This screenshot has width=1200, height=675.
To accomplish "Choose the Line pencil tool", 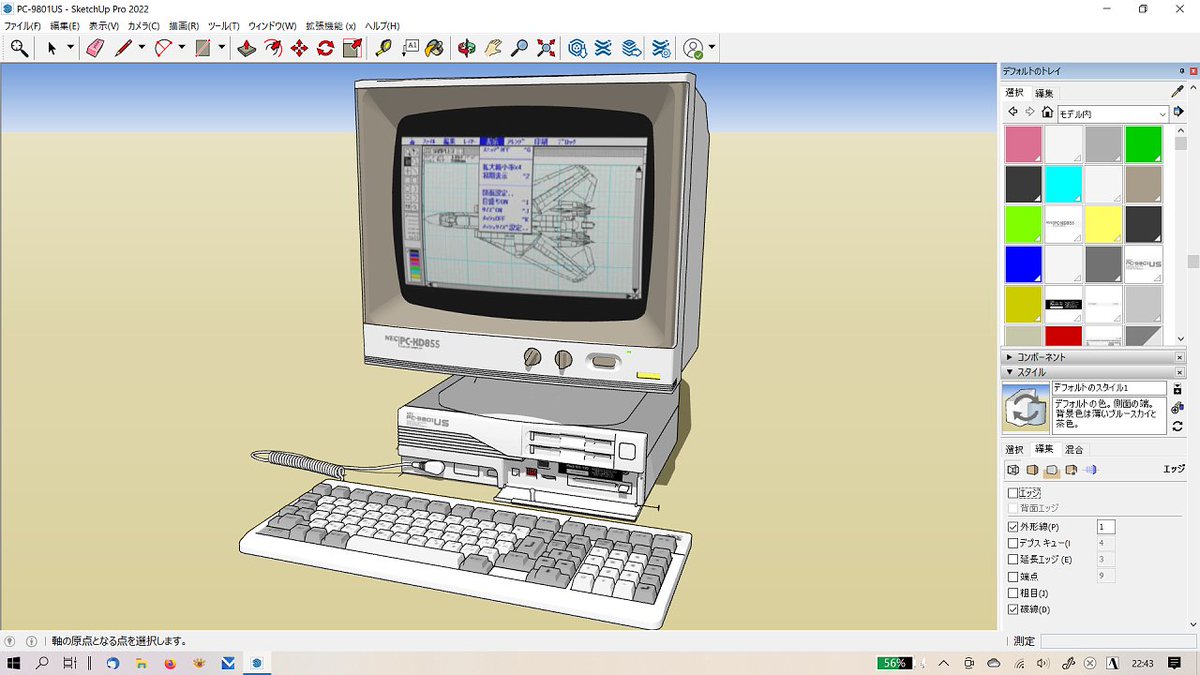I will (x=124, y=47).
